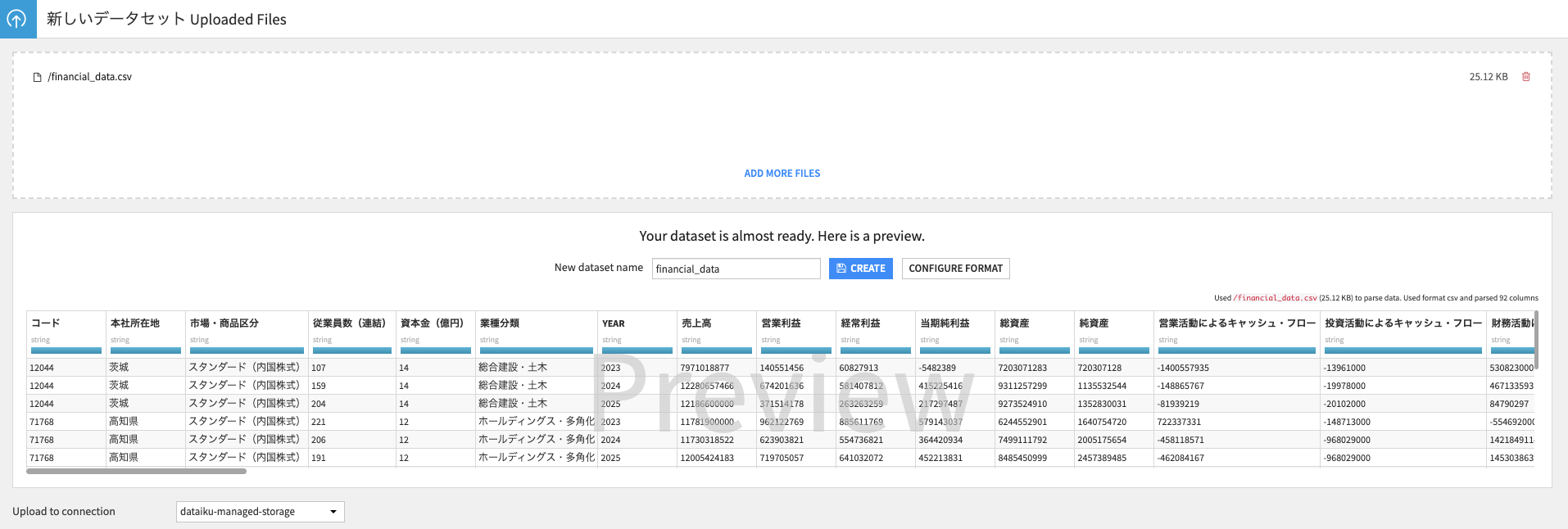
Task: Open the Upload to connection dropdown
Action: pos(260,512)
